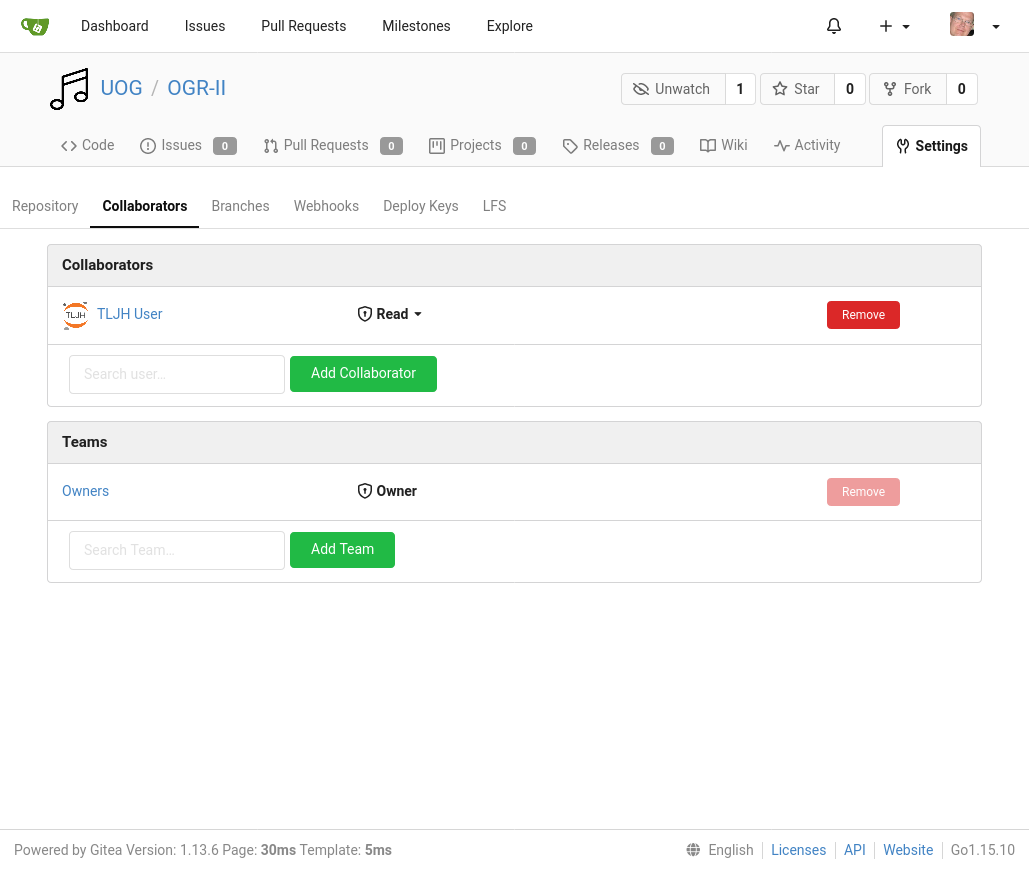Open the plus create-new dropdown

coord(894,26)
